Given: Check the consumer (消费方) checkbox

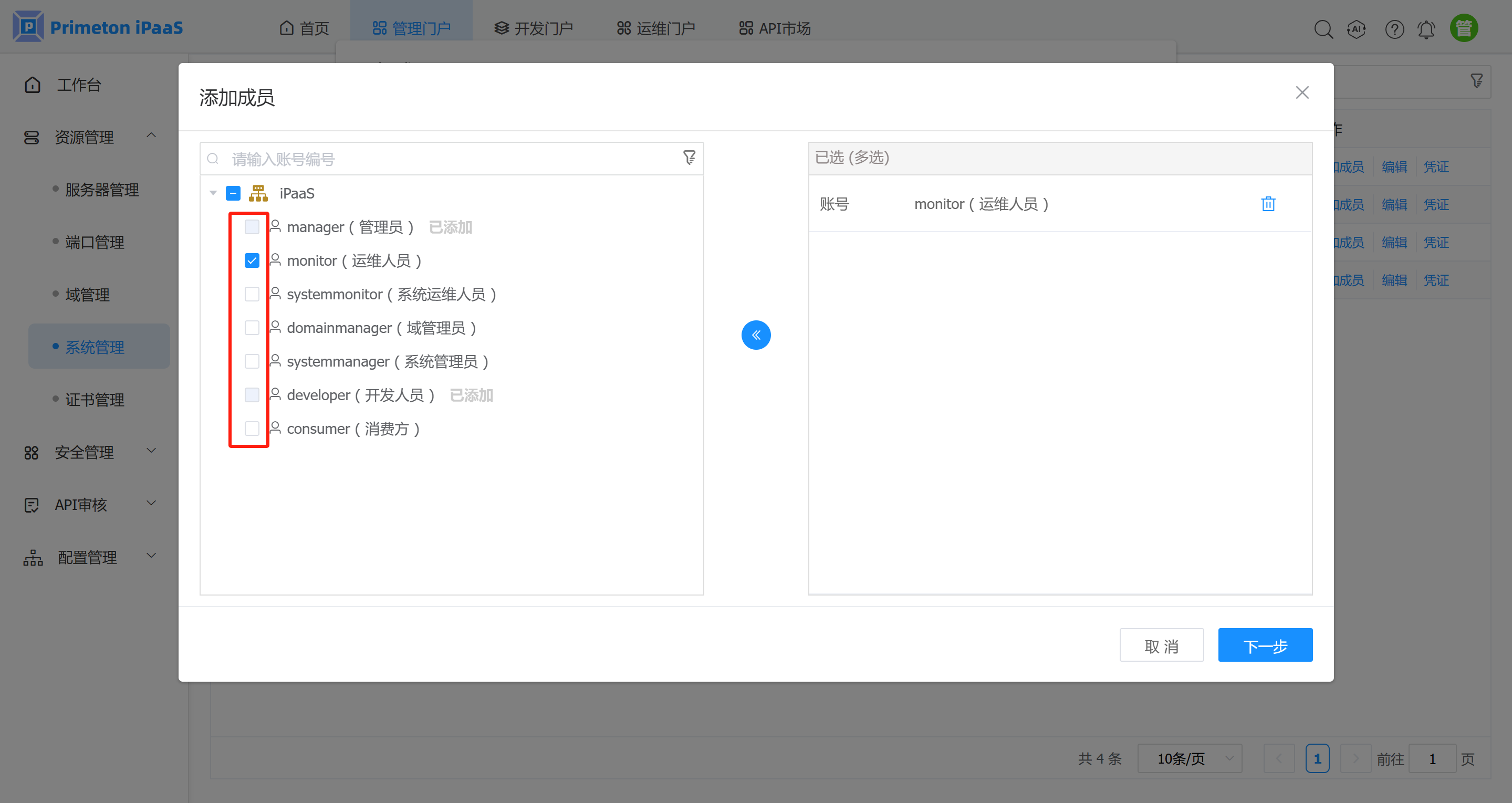Looking at the screenshot, I should coord(252,429).
